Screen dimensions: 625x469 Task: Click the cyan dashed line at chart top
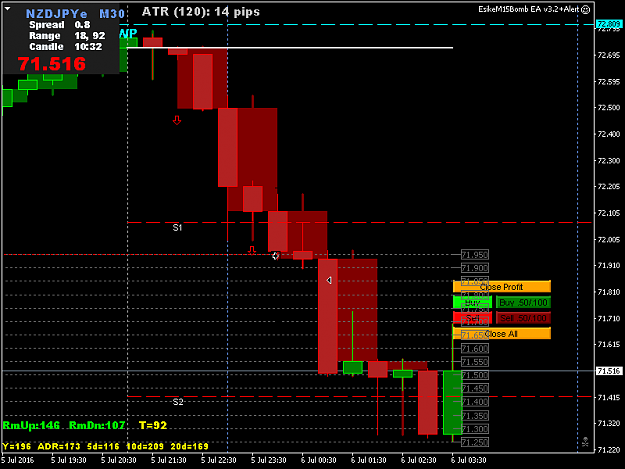pos(355,24)
